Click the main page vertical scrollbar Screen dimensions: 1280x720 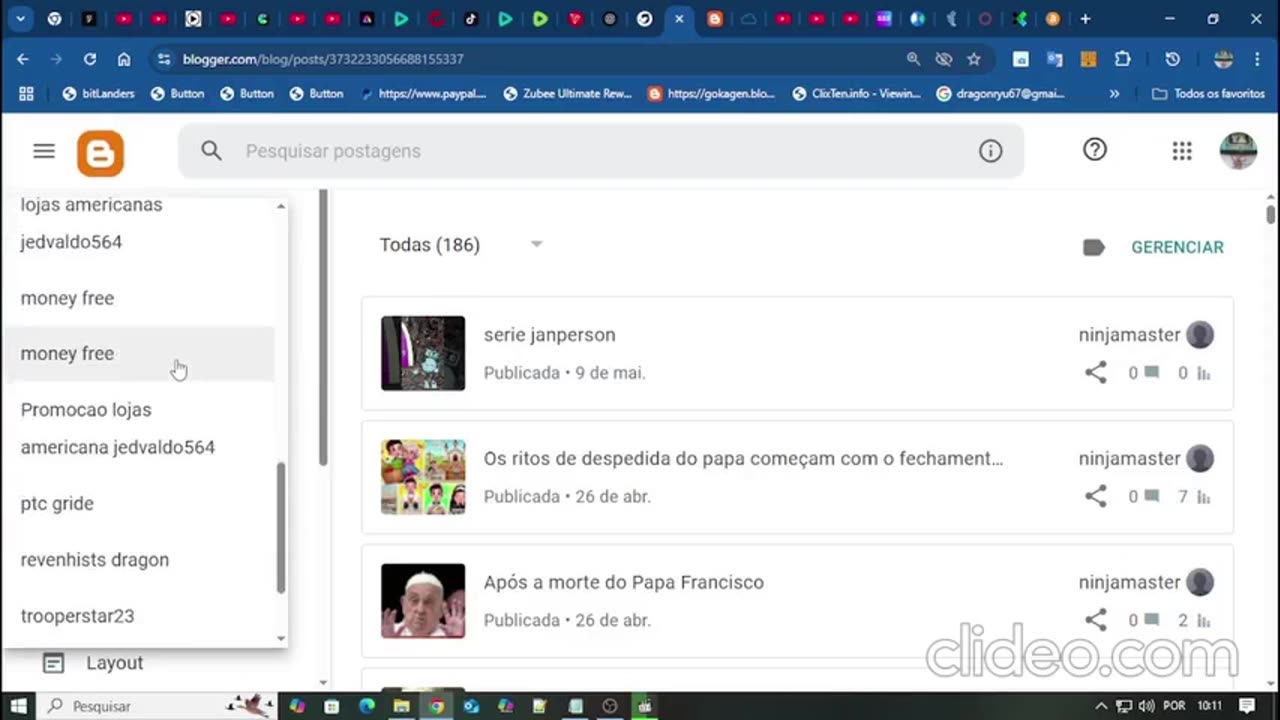coord(1271,214)
